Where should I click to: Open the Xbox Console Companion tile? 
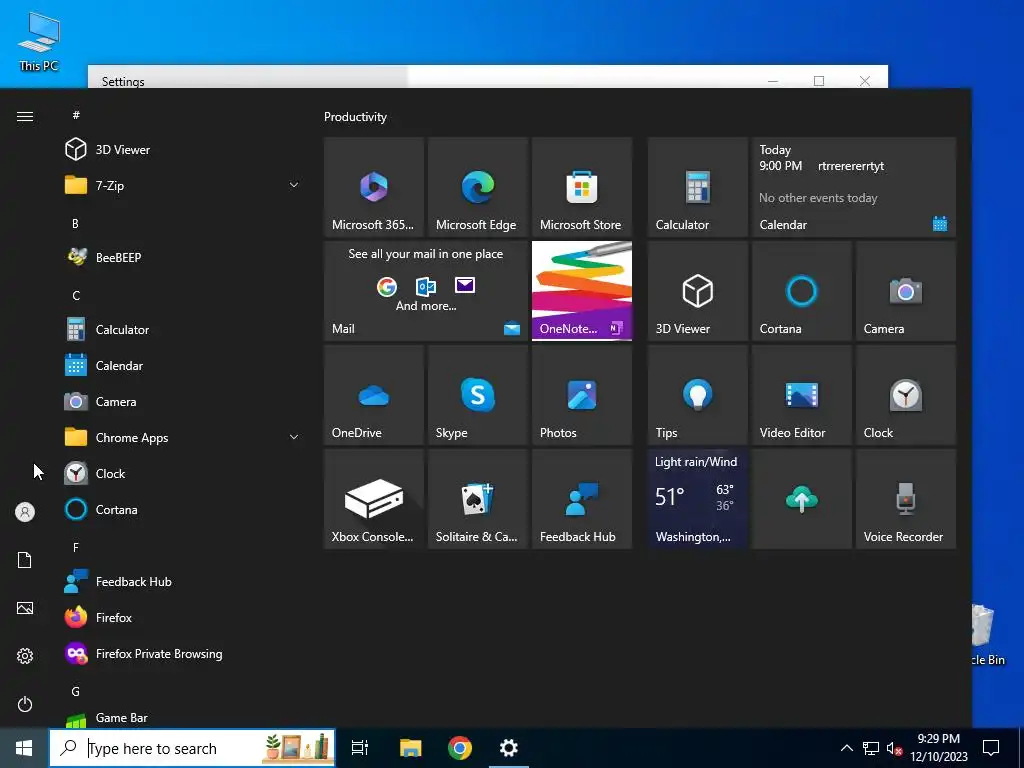point(374,499)
